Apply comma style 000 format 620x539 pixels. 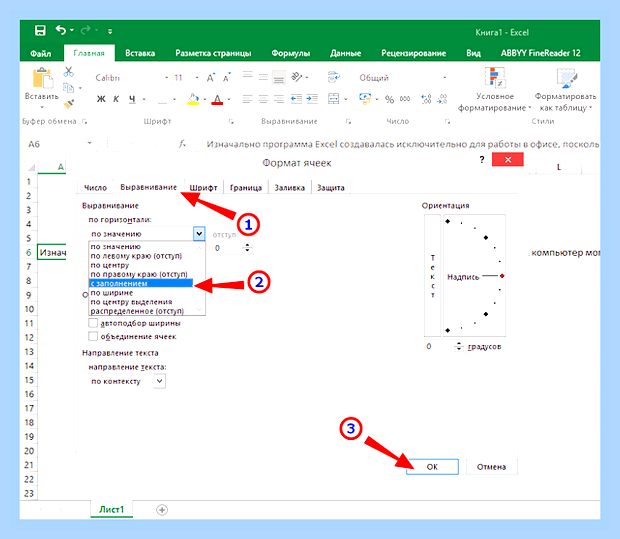[x=405, y=99]
